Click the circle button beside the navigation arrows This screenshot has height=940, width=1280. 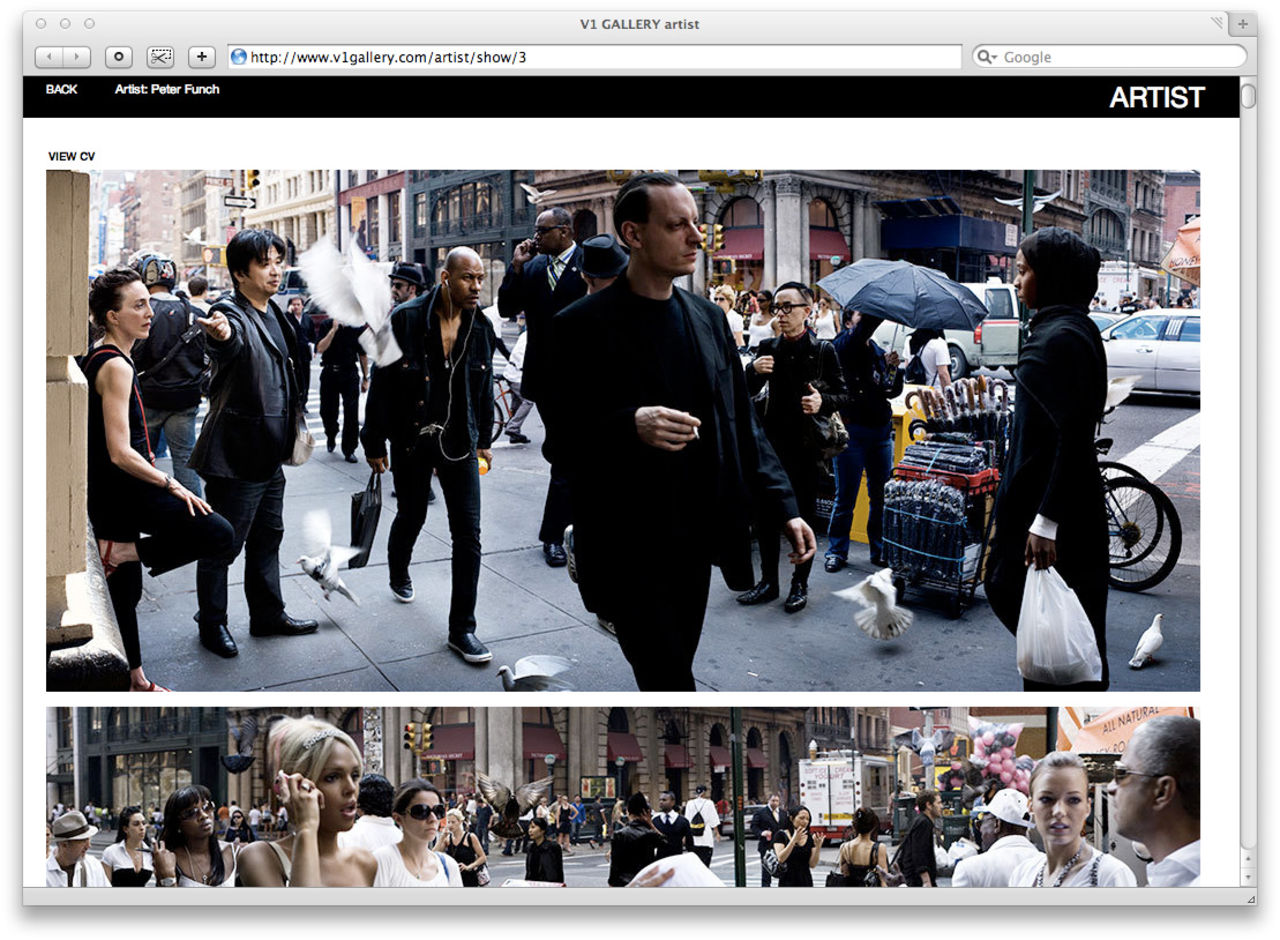pyautogui.click(x=119, y=57)
